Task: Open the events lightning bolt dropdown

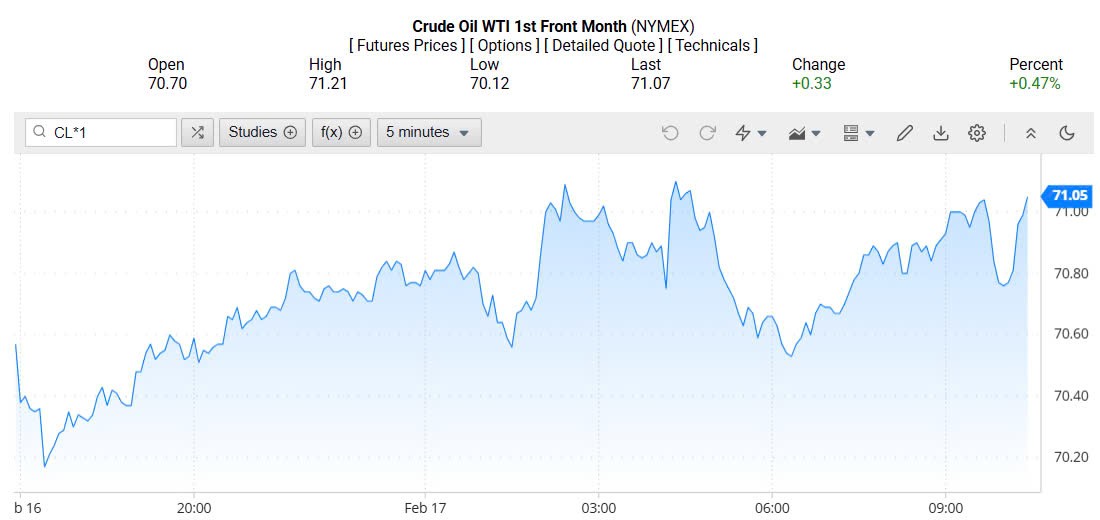Action: click(x=750, y=133)
